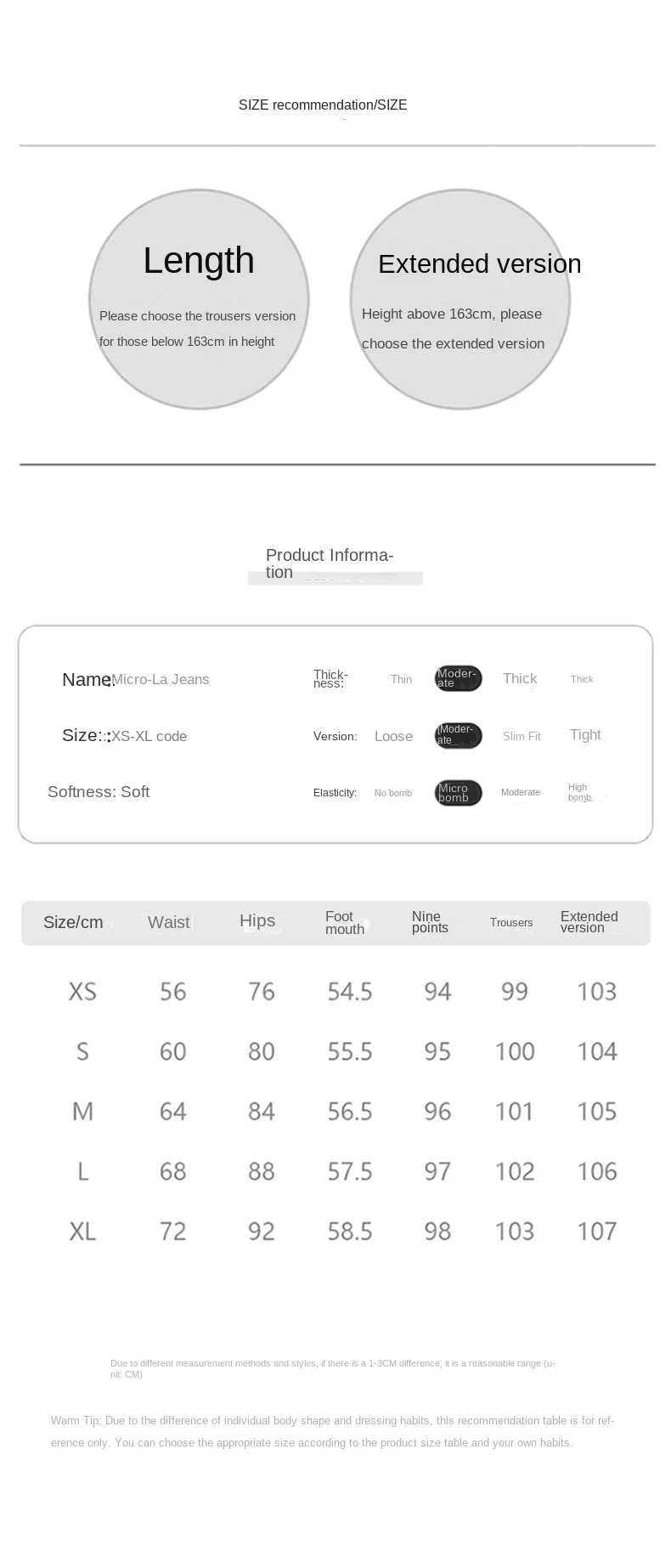This screenshot has height=1568, width=671.
Task: Select the XS size row label
Action: coord(82,991)
